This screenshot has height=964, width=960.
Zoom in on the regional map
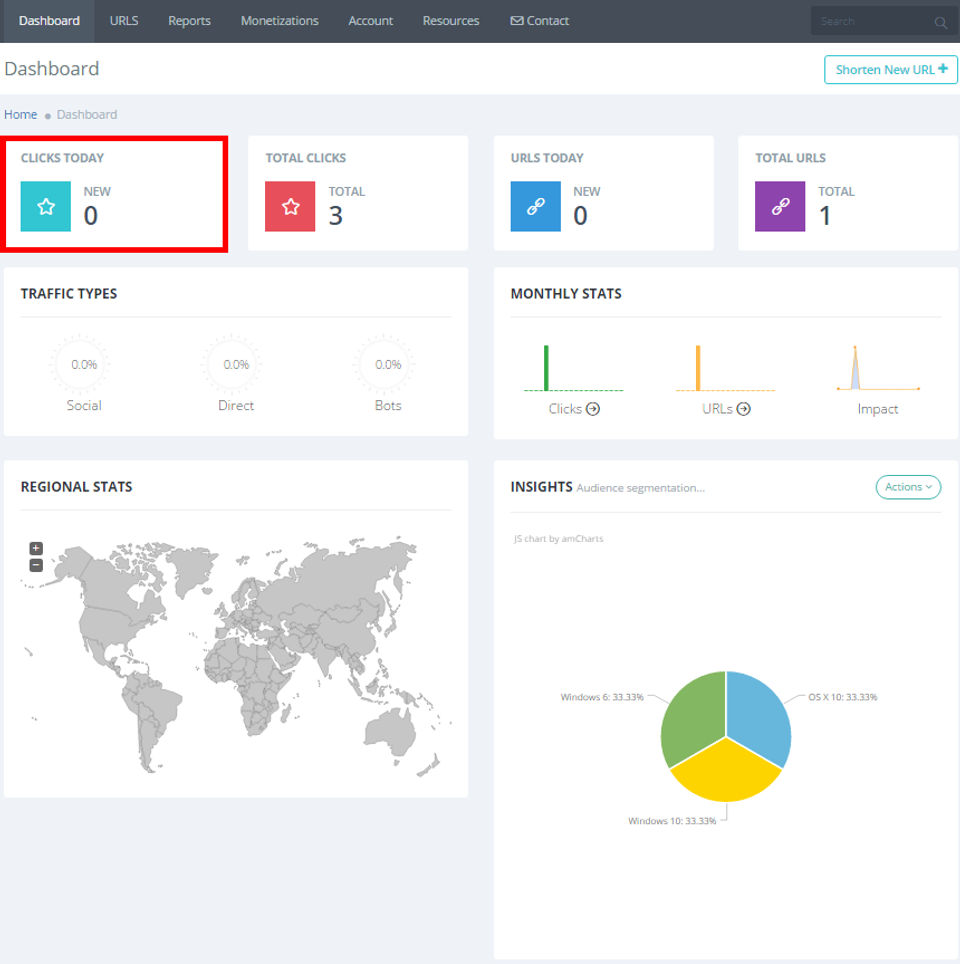[36, 548]
